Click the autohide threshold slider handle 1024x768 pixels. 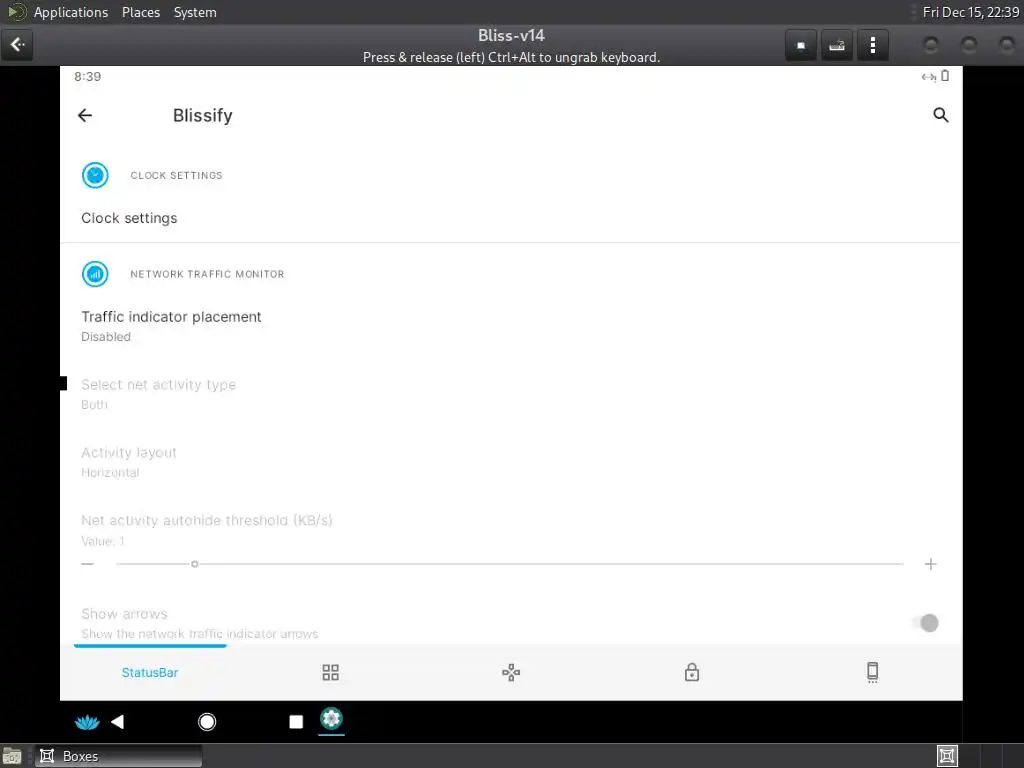(x=195, y=564)
